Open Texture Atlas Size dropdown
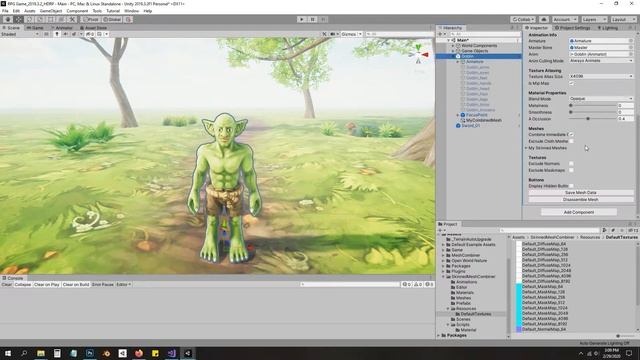This screenshot has height=360, width=640. [601, 76]
